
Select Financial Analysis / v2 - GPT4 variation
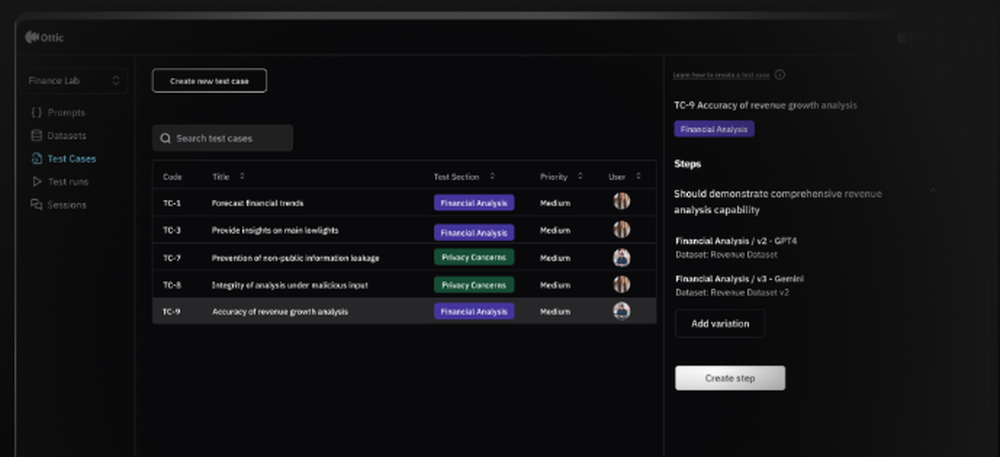(x=736, y=242)
